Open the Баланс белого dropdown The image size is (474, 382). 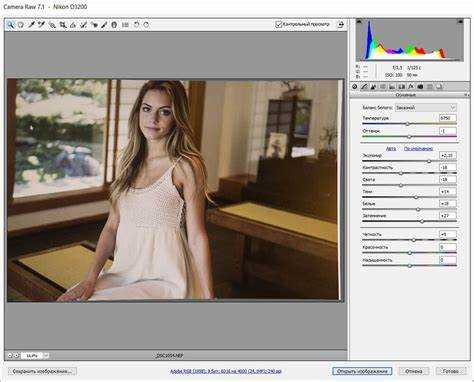pos(426,108)
